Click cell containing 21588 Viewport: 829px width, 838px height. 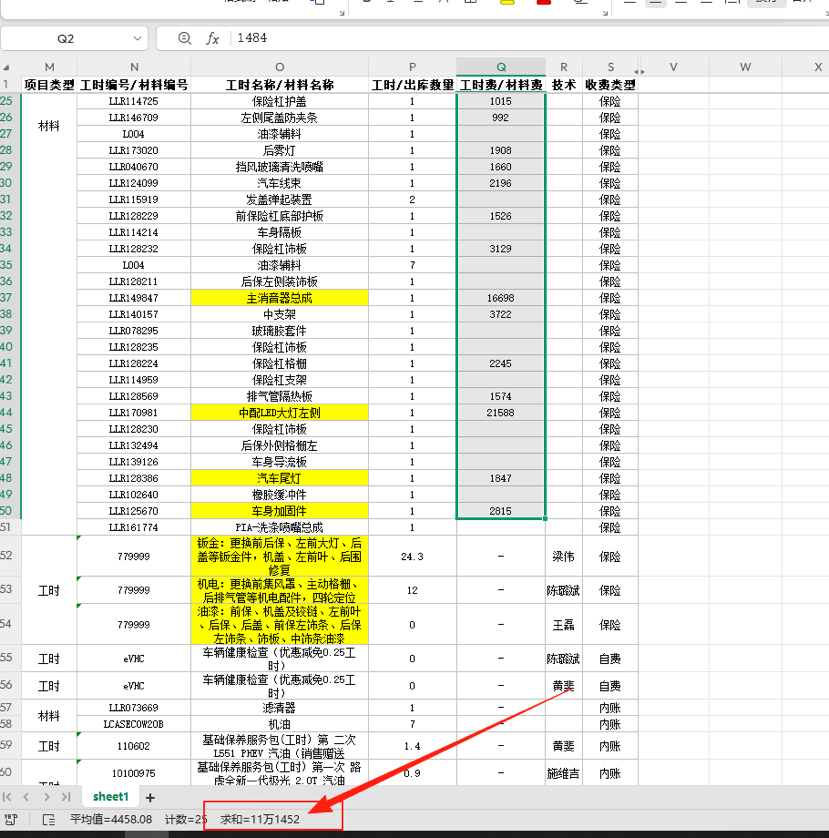501,412
